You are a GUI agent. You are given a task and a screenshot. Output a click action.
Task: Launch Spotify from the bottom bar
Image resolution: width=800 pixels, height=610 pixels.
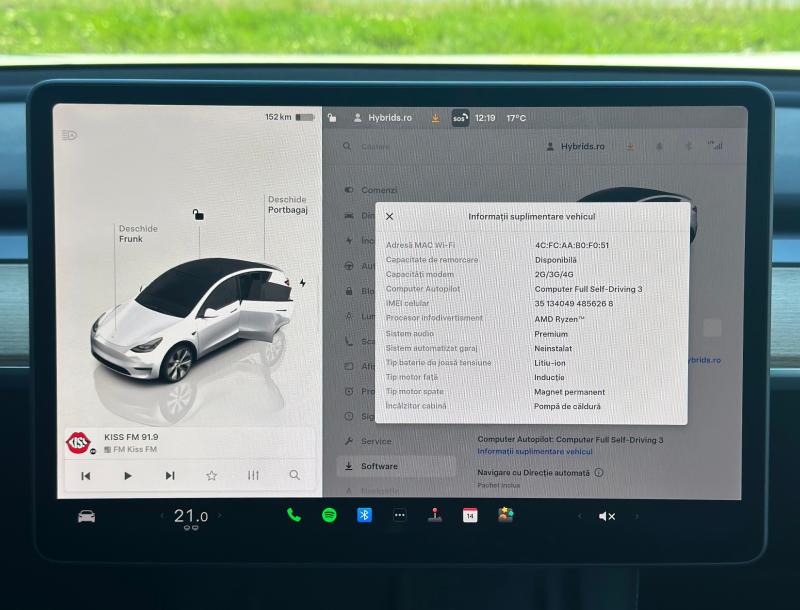click(330, 515)
